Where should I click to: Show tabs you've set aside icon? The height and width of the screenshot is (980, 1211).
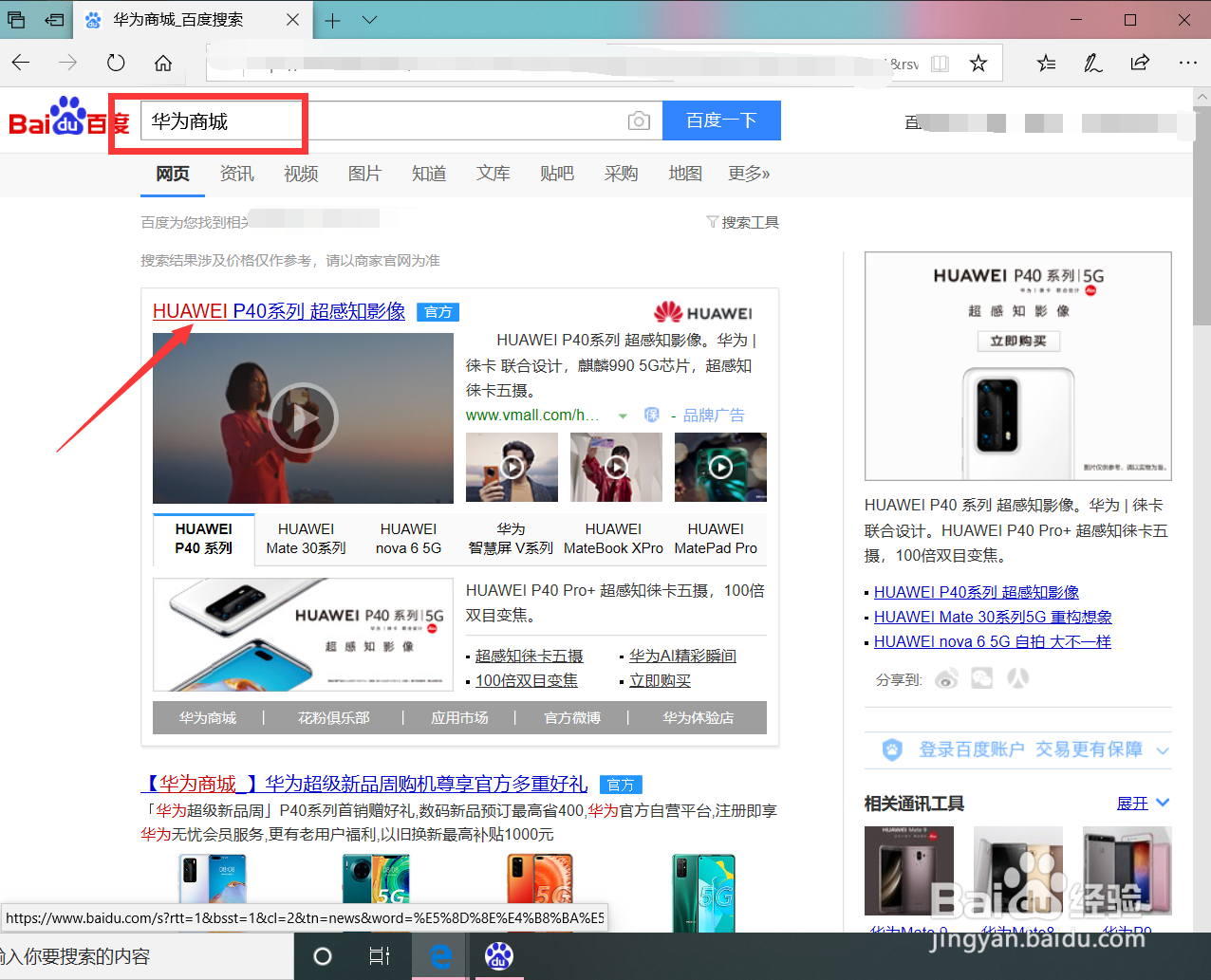[16, 20]
